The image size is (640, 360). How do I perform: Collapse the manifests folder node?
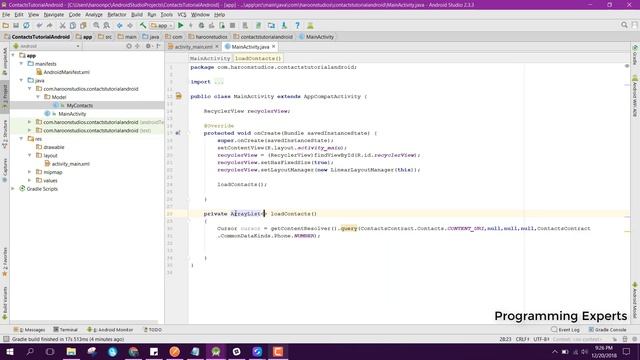22,64
